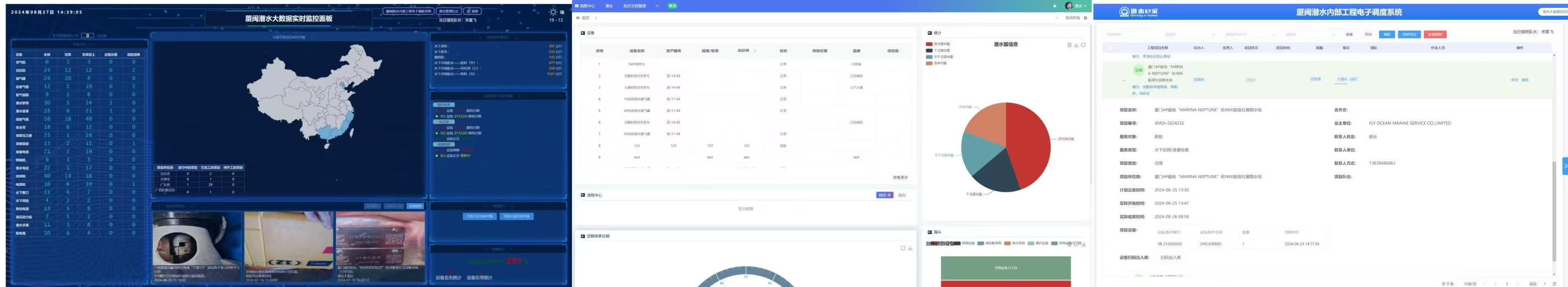Select the 待办 tab in 流程中心
Image resolution: width=1568 pixels, height=287 pixels.
(885, 195)
